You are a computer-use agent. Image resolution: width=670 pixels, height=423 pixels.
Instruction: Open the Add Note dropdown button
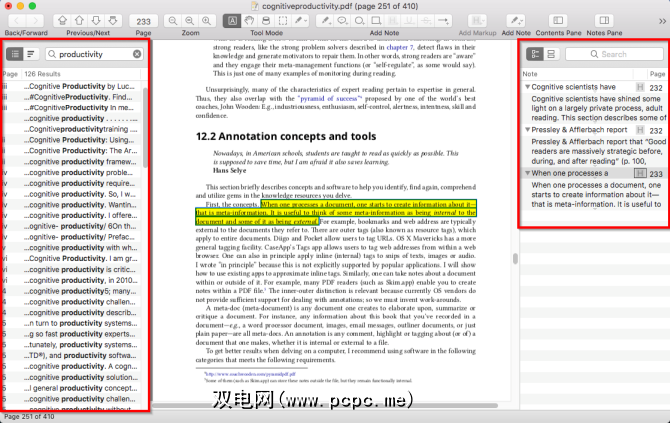(516, 21)
